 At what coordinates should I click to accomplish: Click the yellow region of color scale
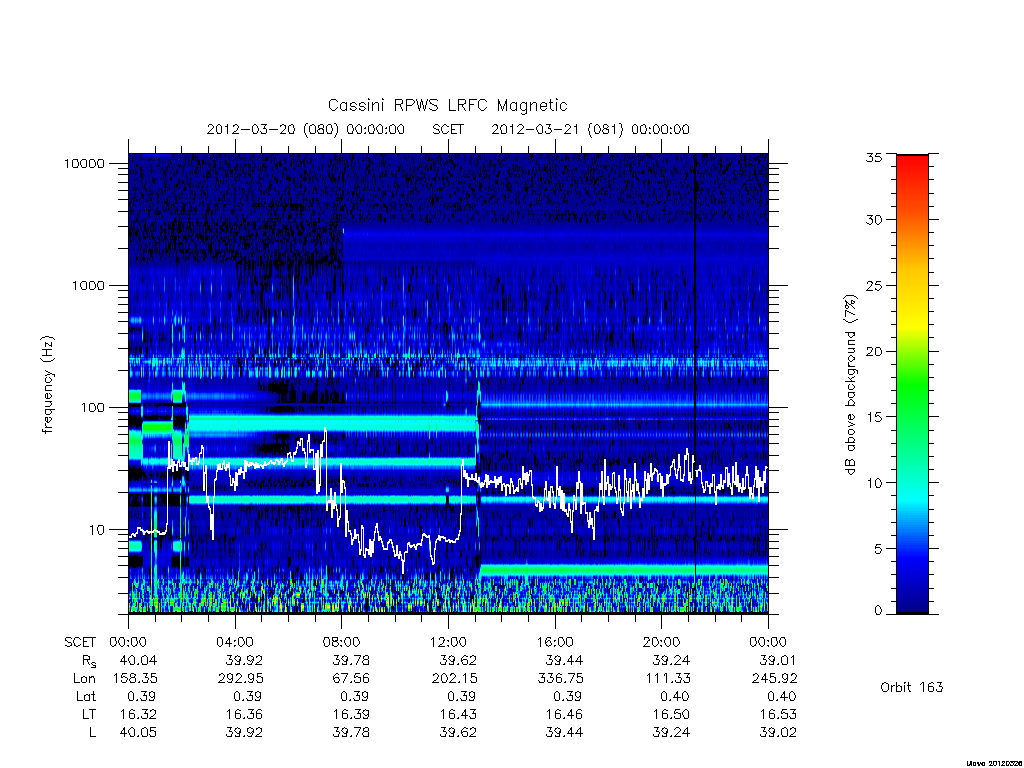[x=912, y=320]
